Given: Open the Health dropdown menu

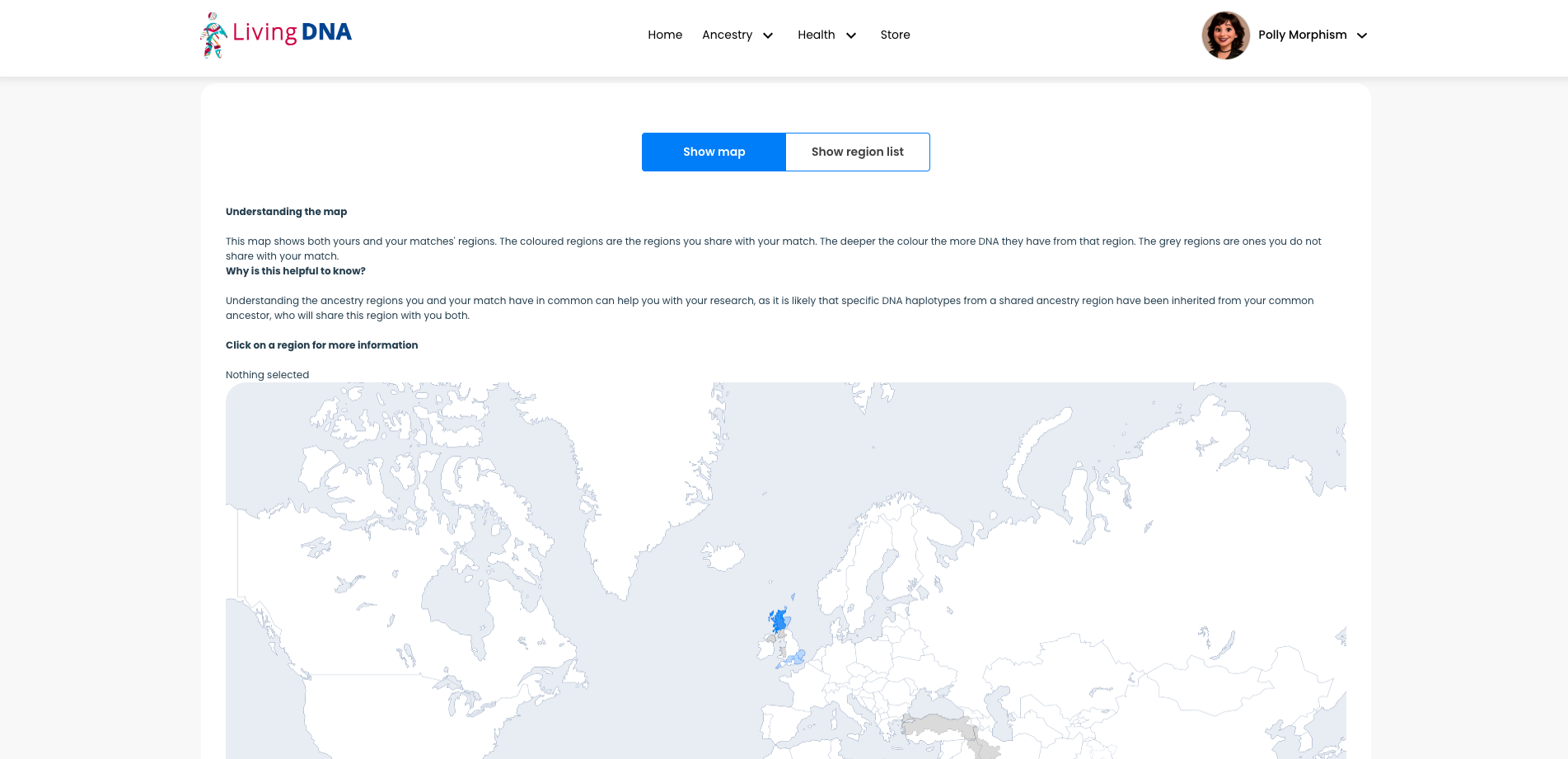Looking at the screenshot, I should pyautogui.click(x=827, y=35).
